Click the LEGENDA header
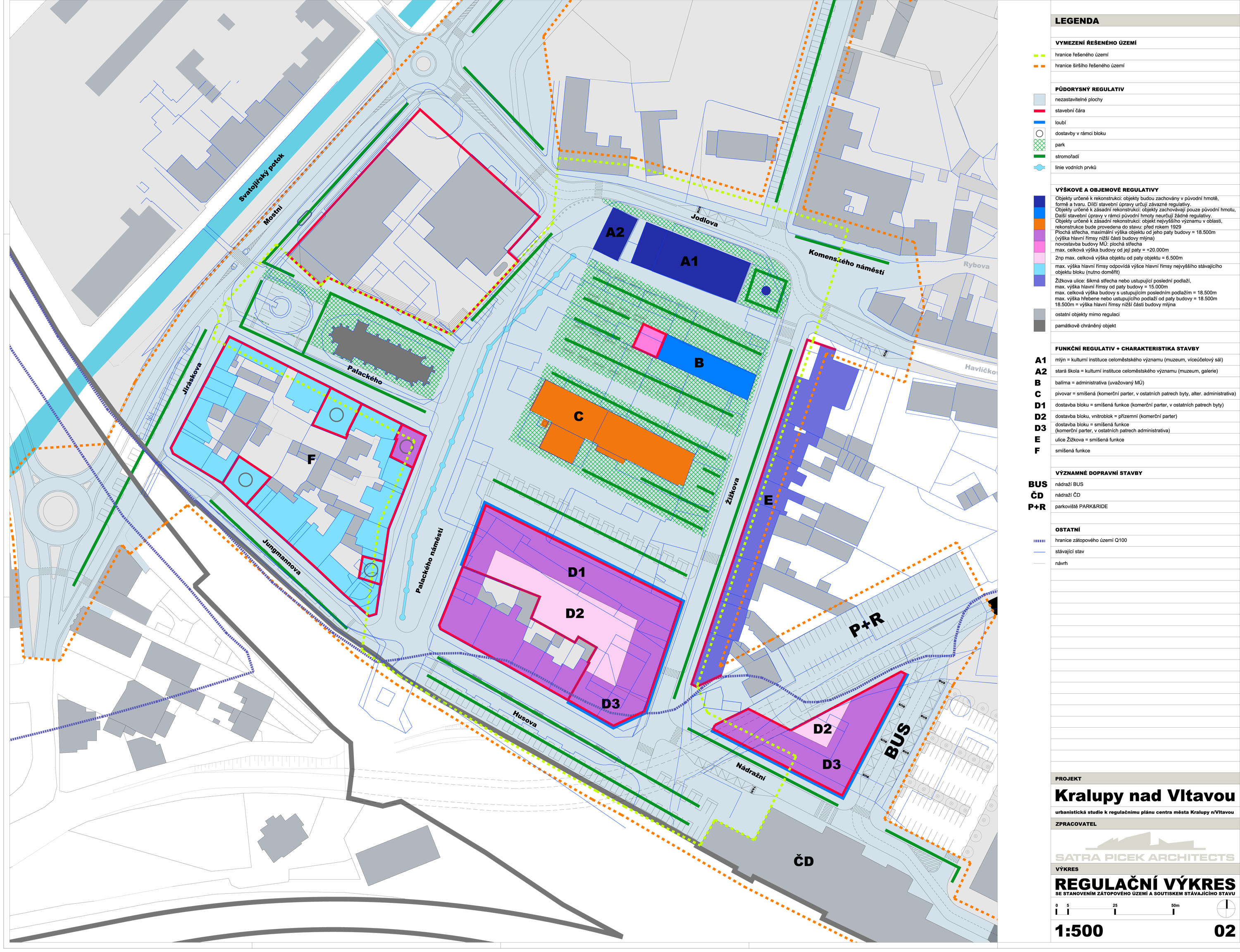Screen dimensions: 1240x952 pyautogui.click(x=1077, y=21)
